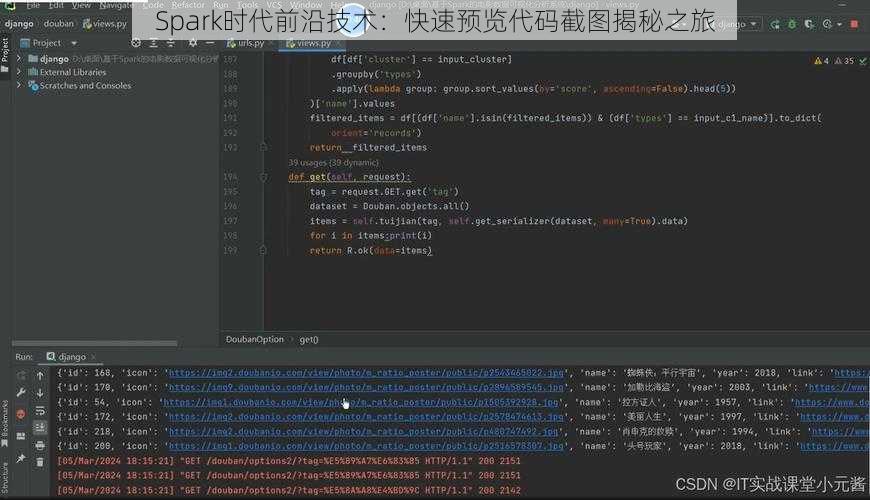This screenshot has width=870, height=500.
Task: Stop process with red Run panel button
Action: (21, 414)
